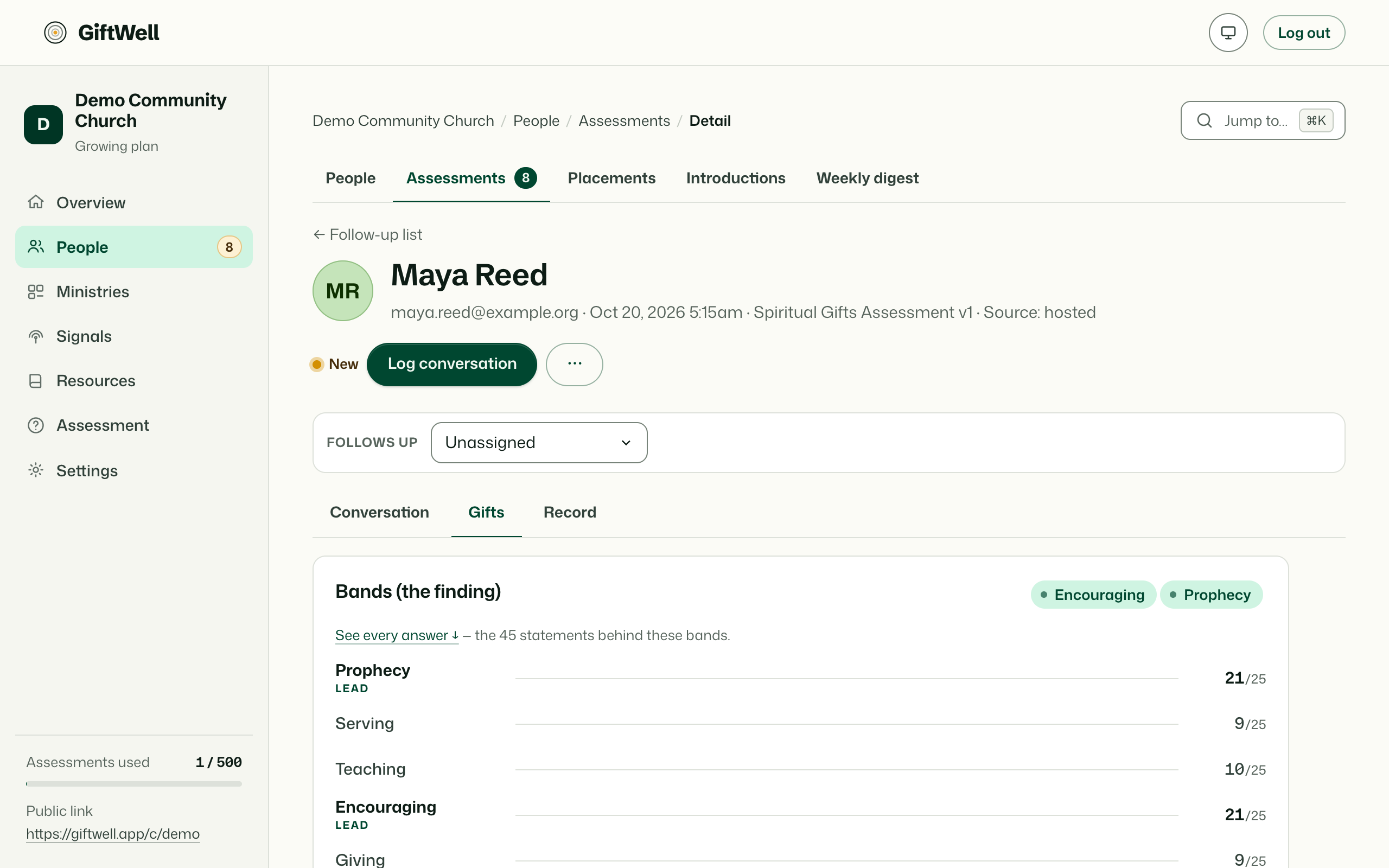This screenshot has height=868, width=1389.
Task: Open the Introductions tab
Action: (735, 178)
